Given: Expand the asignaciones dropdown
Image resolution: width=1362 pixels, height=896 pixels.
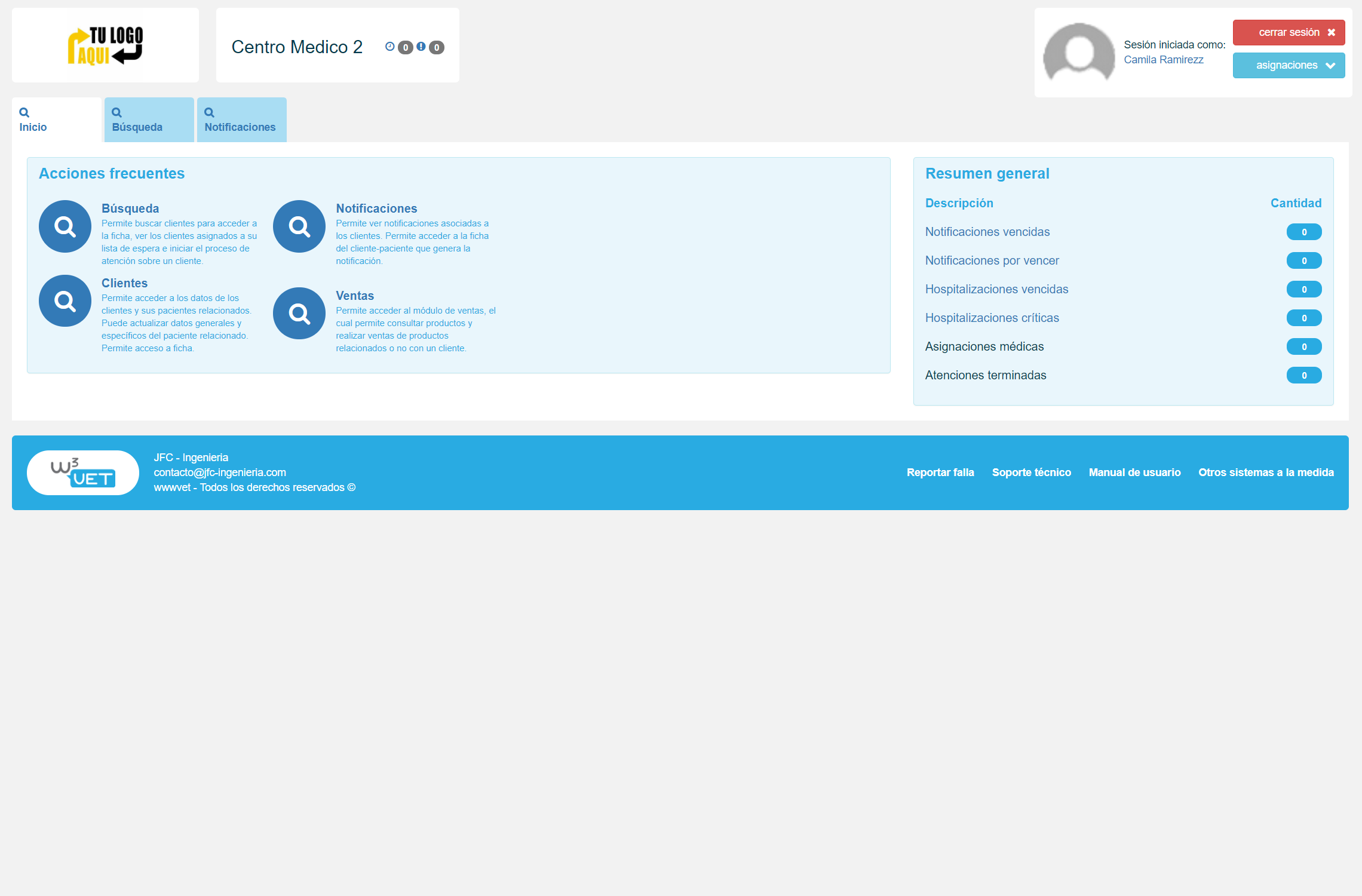Looking at the screenshot, I should pyautogui.click(x=1289, y=66).
